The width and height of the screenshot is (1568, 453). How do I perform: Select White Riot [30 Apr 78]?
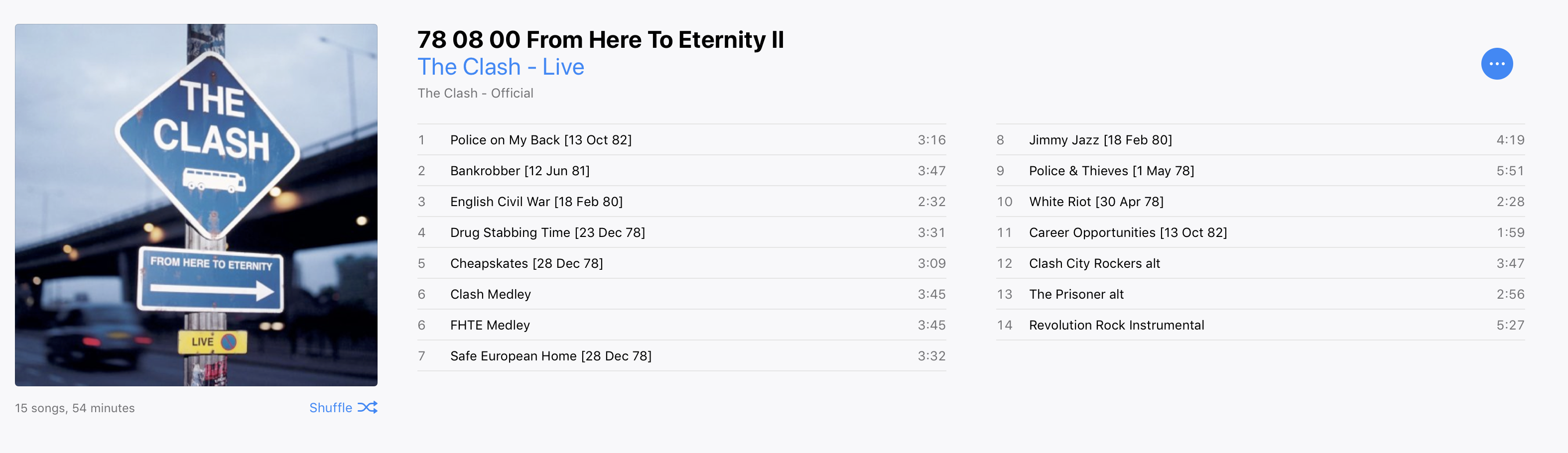tap(1260, 202)
